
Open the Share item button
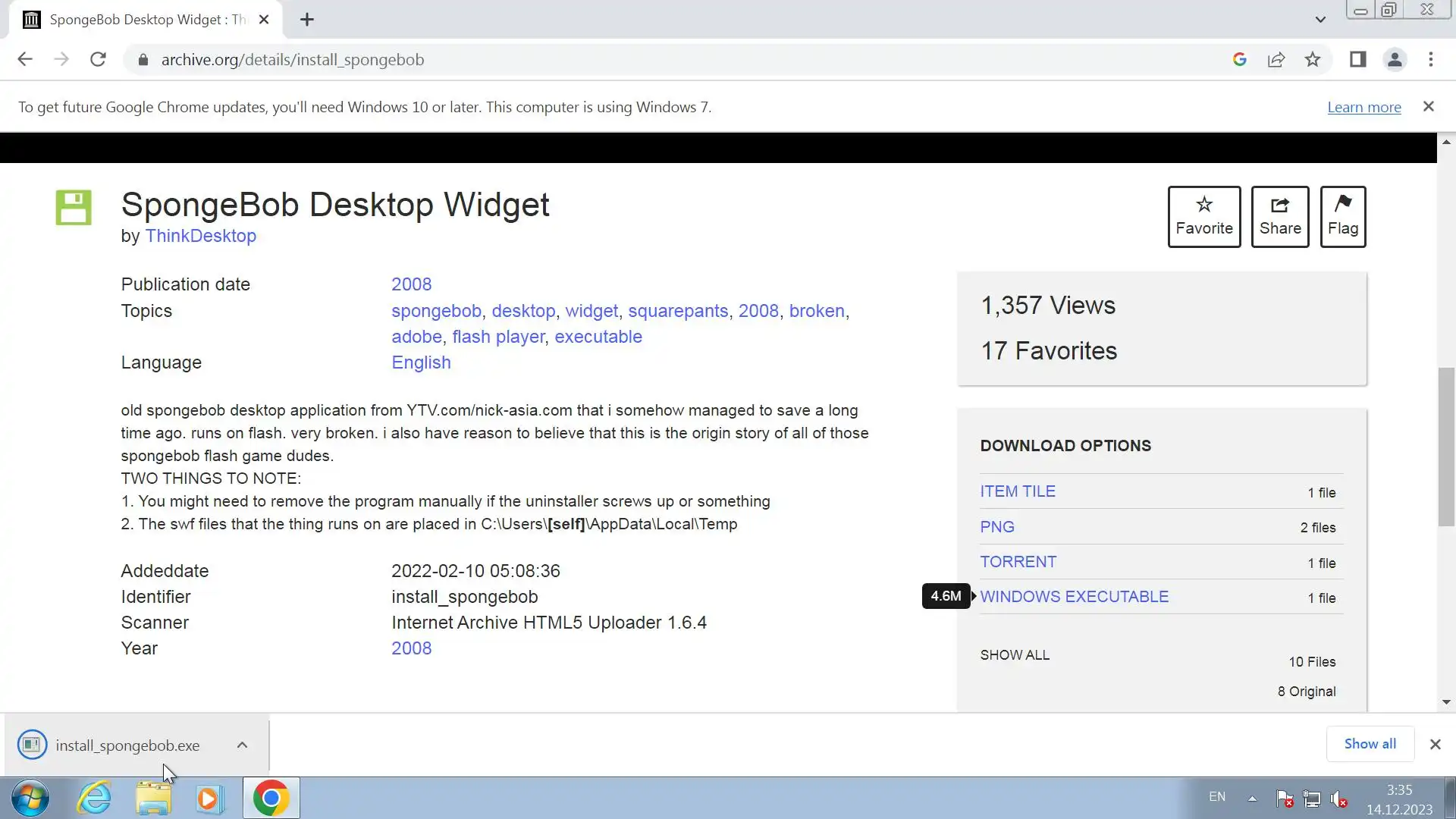[1279, 216]
